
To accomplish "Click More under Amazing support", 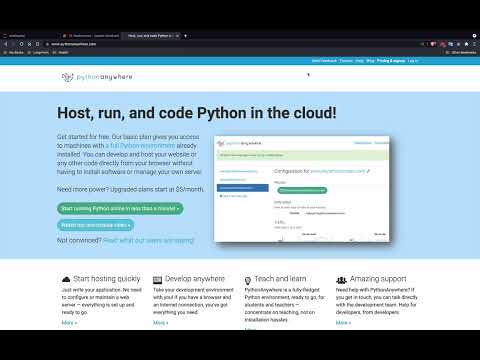I will [x=343, y=323].
